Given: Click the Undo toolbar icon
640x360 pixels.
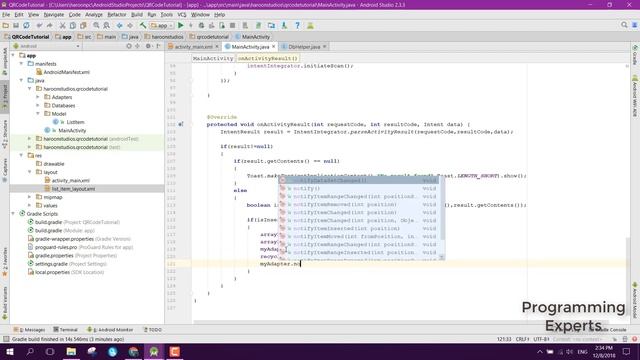Looking at the screenshot, I should [x=39, y=25].
